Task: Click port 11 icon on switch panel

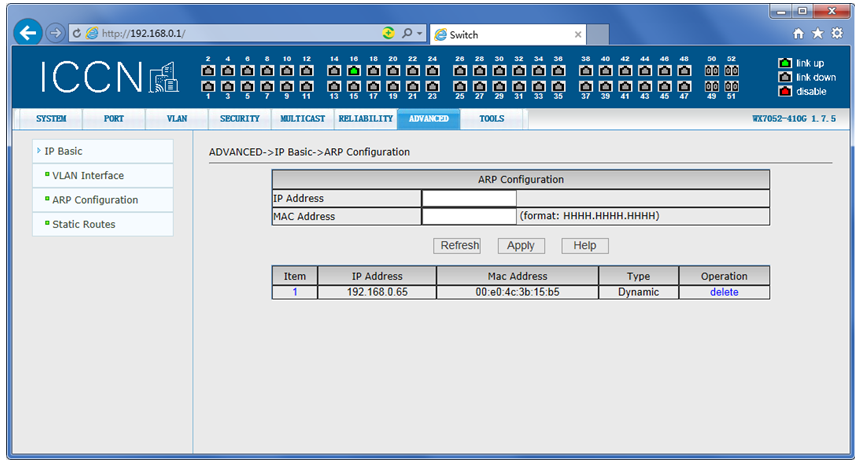Action: tap(307, 86)
